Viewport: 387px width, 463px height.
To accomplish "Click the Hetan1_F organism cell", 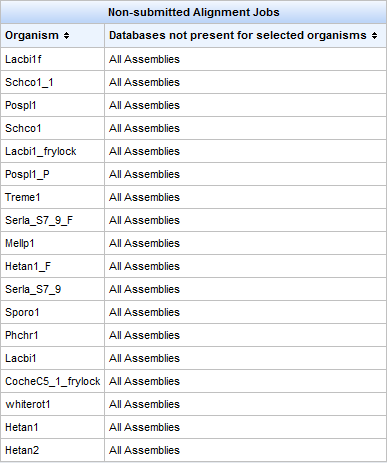I will [53, 266].
